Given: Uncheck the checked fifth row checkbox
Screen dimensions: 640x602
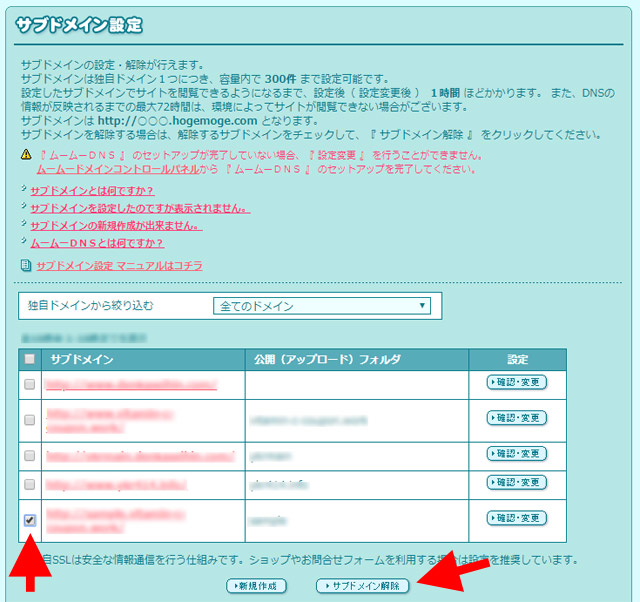Looking at the screenshot, I should [30, 520].
